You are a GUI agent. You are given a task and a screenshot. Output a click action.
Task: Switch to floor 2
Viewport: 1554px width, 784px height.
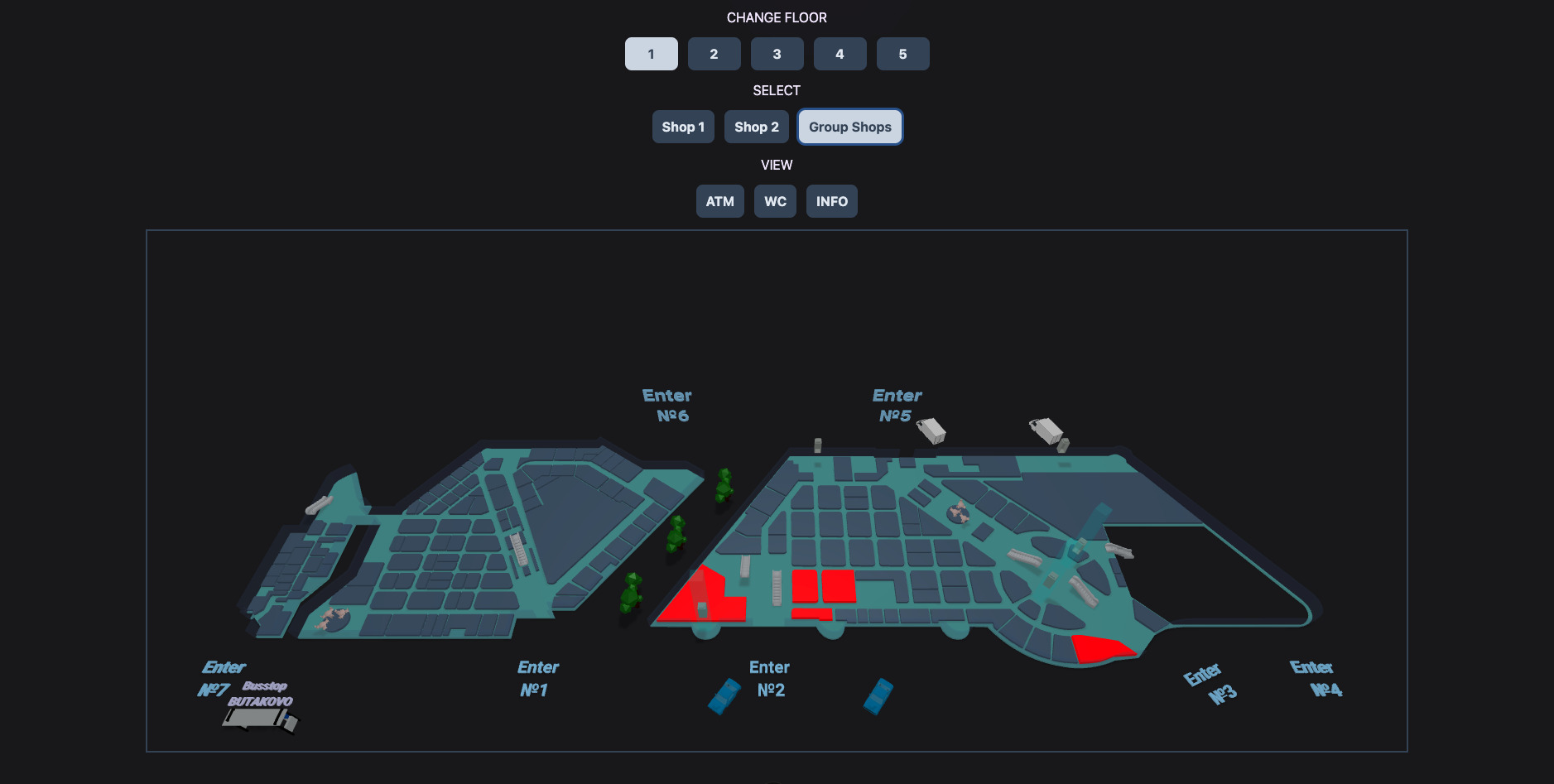pyautogui.click(x=714, y=54)
